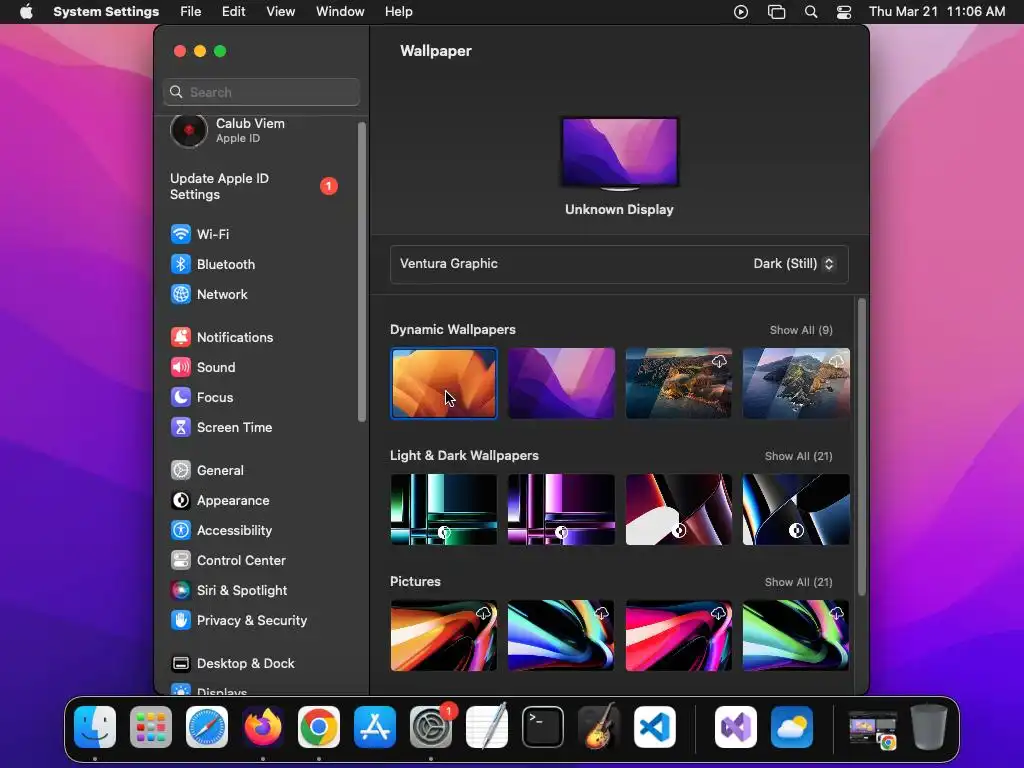This screenshot has width=1024, height=768.
Task: Launch GarageBand from the Dock
Action: tap(599, 727)
